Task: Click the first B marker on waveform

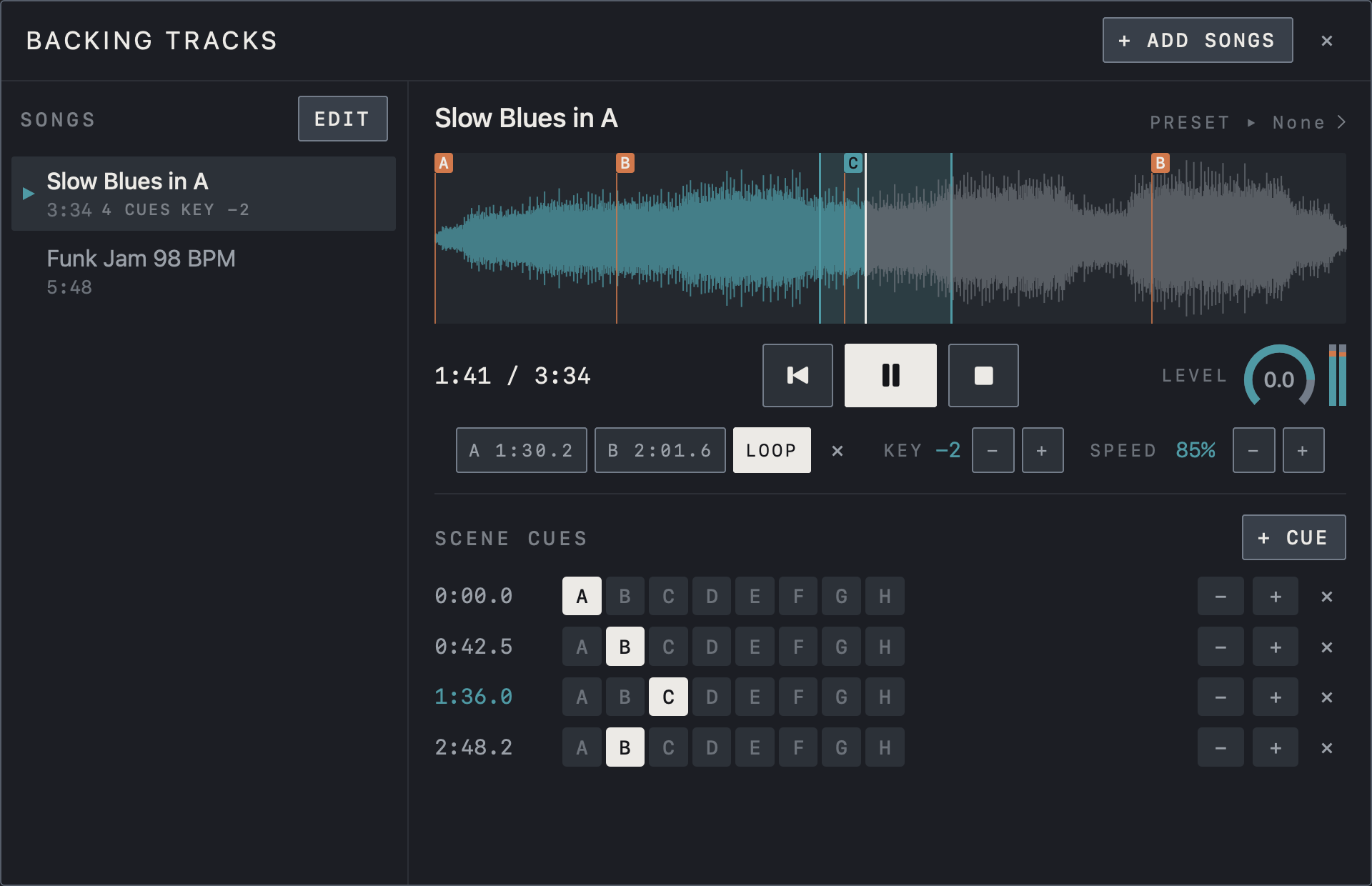Action: (625, 163)
